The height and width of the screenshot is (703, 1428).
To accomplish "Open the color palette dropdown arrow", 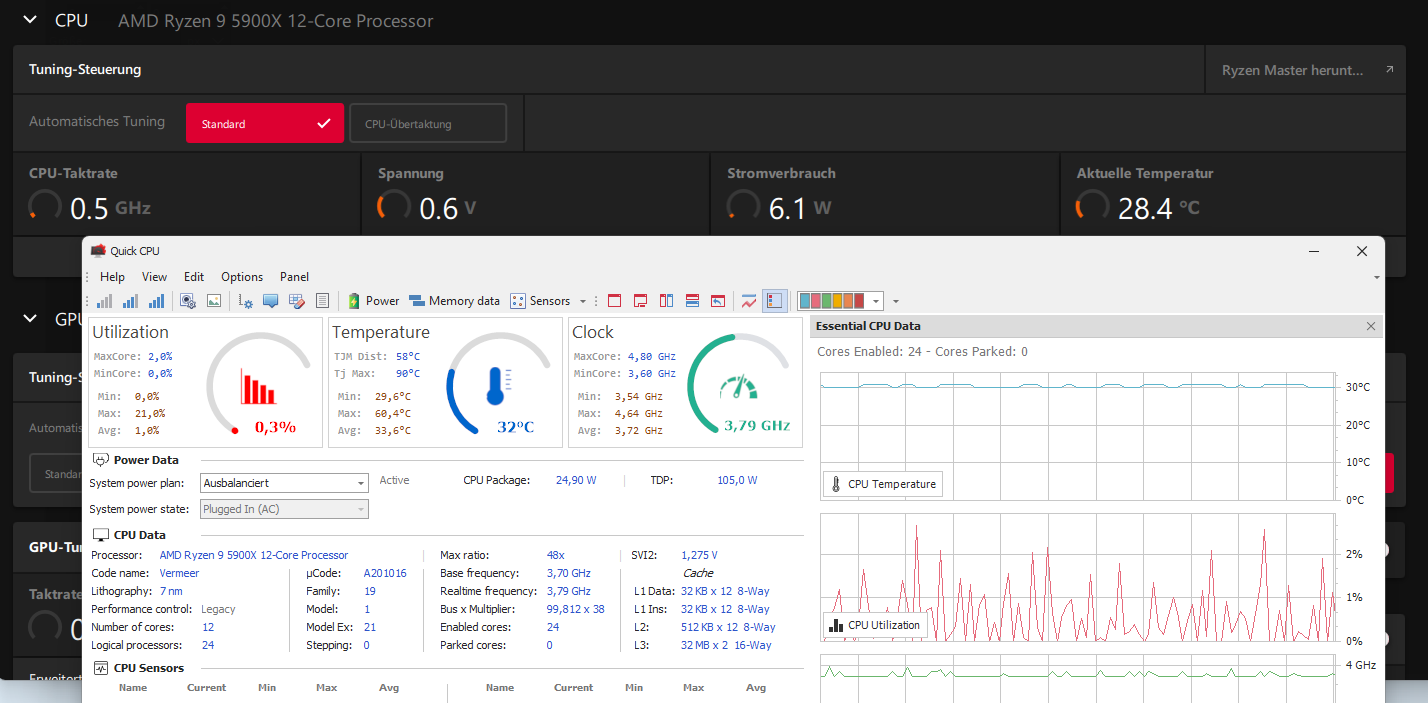I will point(876,301).
